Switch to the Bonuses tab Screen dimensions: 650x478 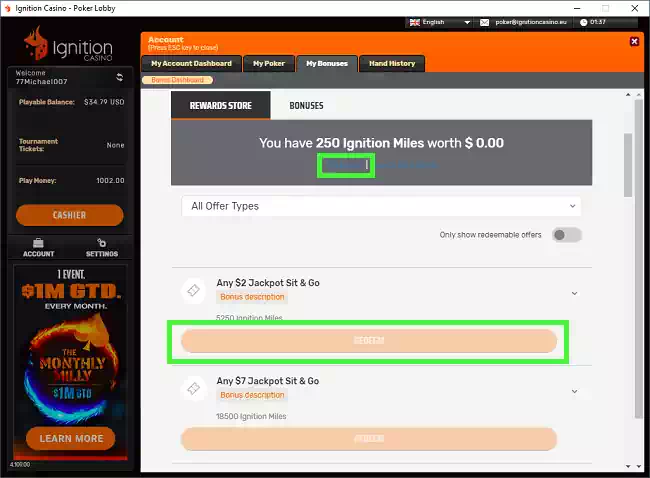tap(306, 105)
